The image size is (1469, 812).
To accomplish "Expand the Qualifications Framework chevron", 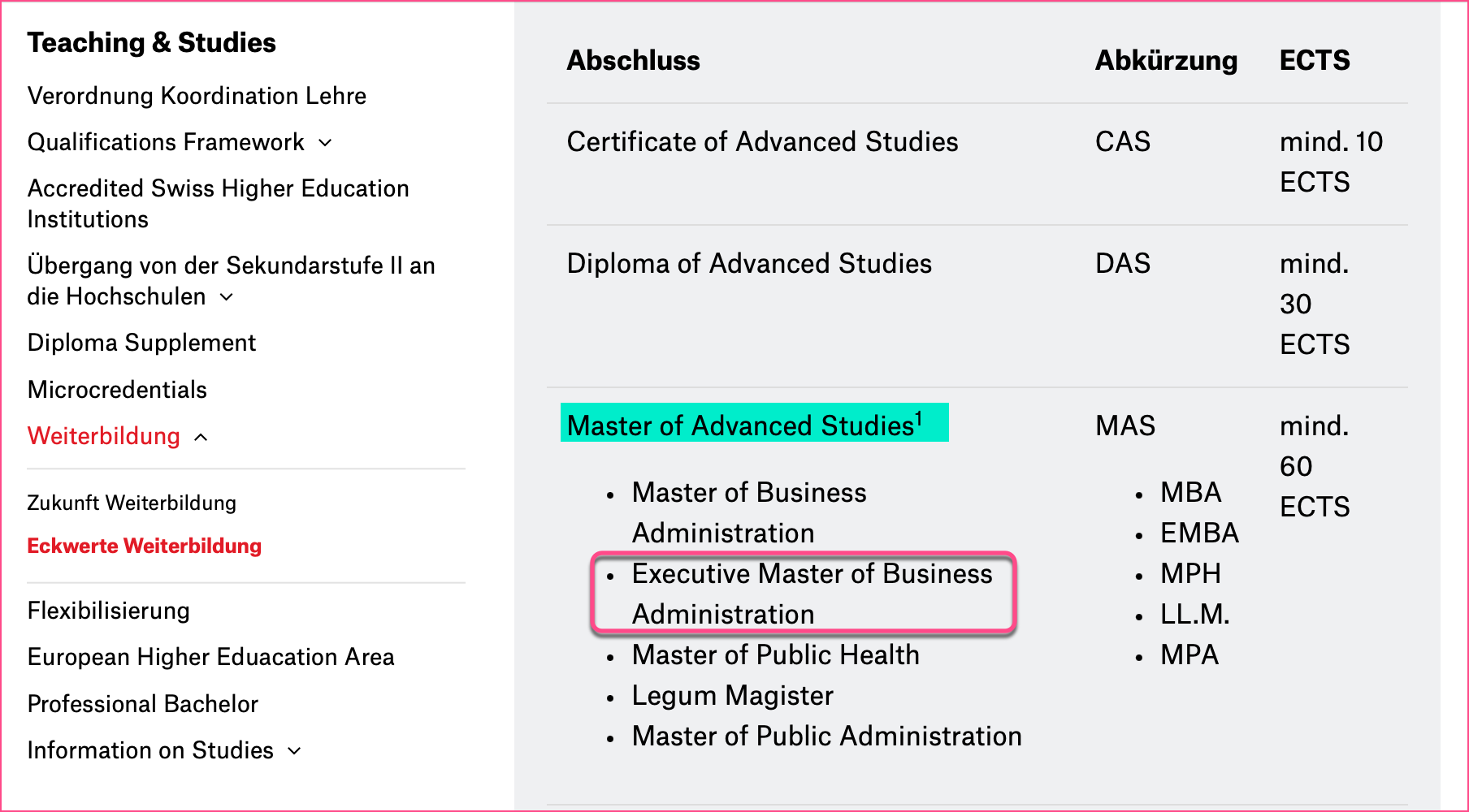I will coord(325,143).
